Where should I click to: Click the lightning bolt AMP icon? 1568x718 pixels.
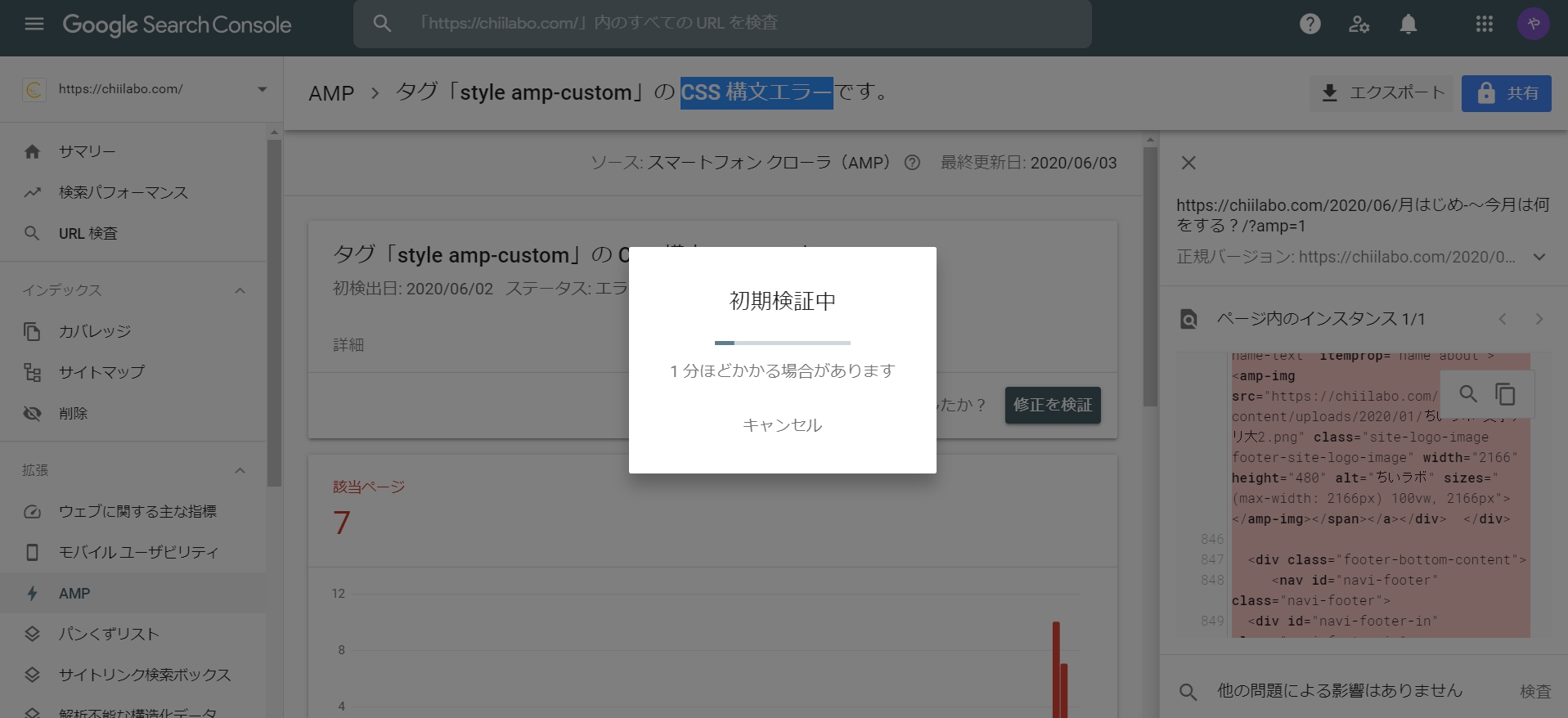click(32, 593)
